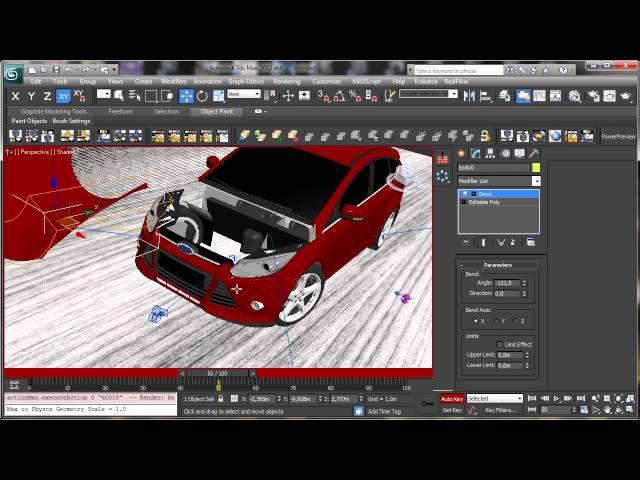Toggle XY plane axis constraint
Viewport: 640px width, 480px height.
point(63,96)
